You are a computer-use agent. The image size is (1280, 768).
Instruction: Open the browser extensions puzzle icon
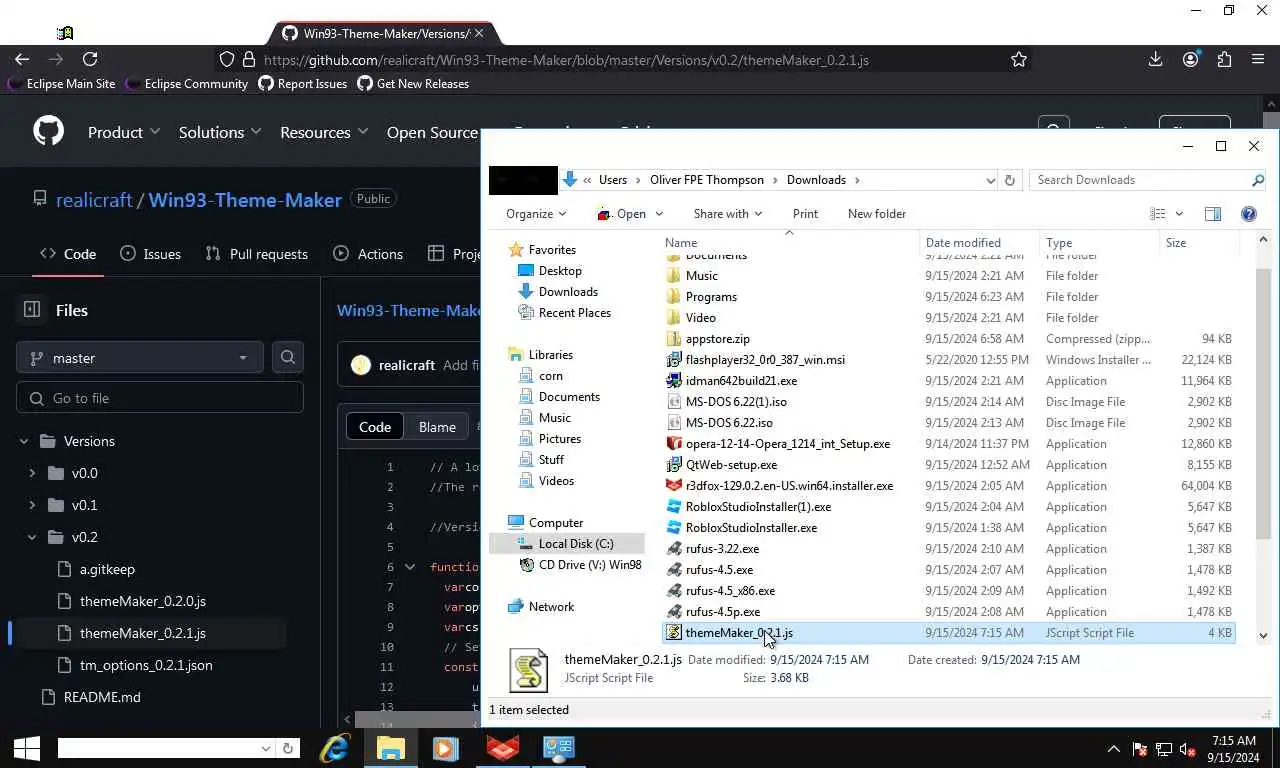[1224, 60]
